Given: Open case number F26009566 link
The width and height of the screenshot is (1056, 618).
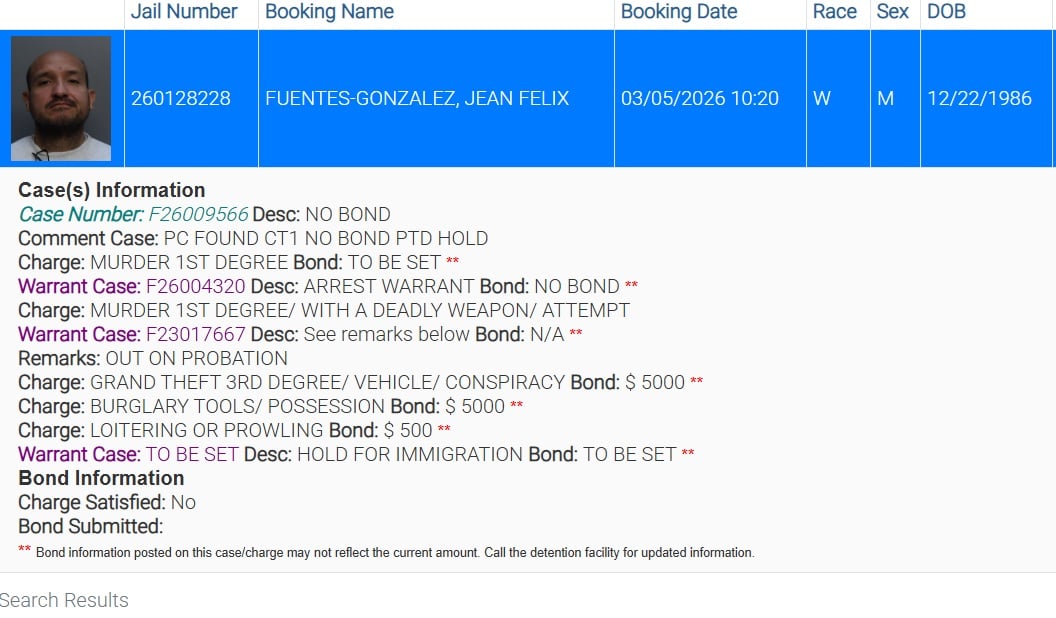Looking at the screenshot, I should tap(198, 214).
